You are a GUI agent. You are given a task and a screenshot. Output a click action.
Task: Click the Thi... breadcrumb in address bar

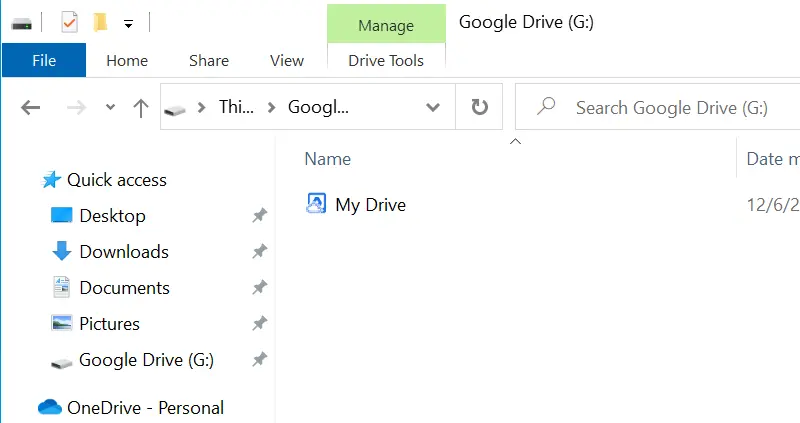click(x=236, y=107)
